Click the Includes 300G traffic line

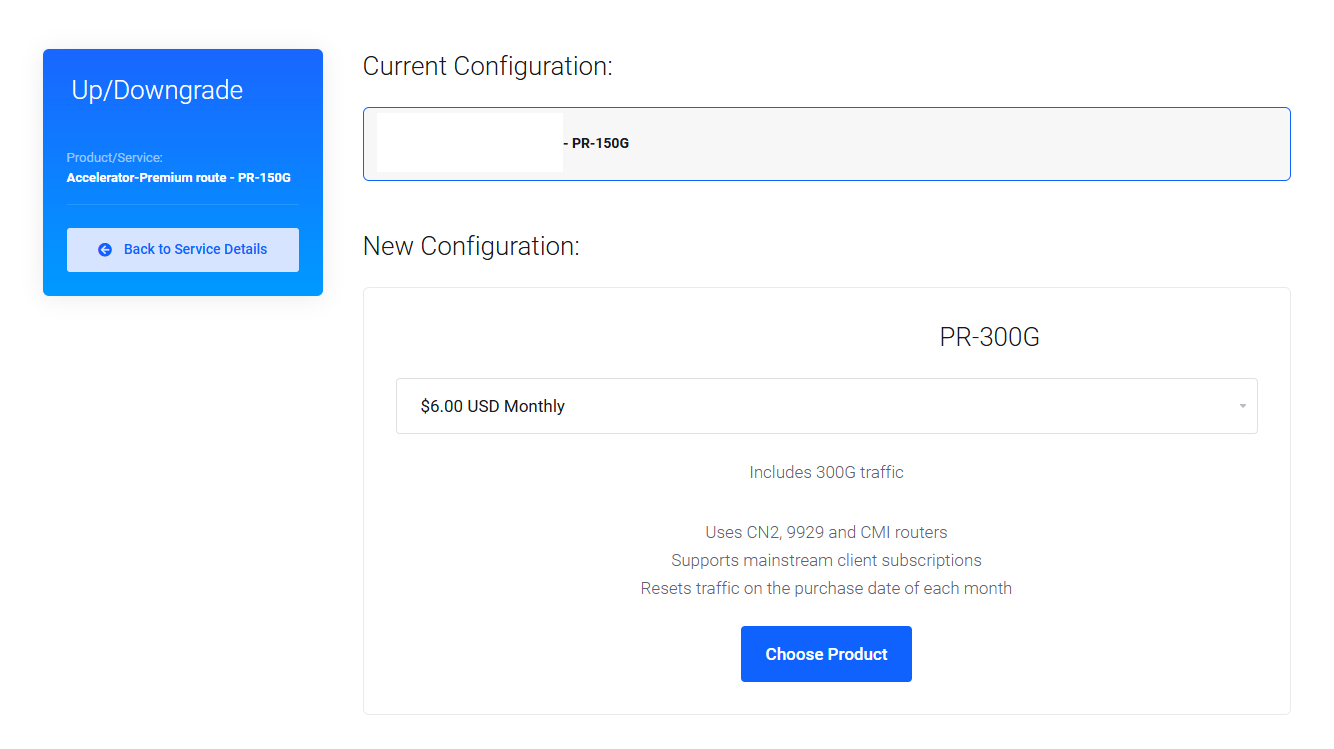(x=826, y=472)
